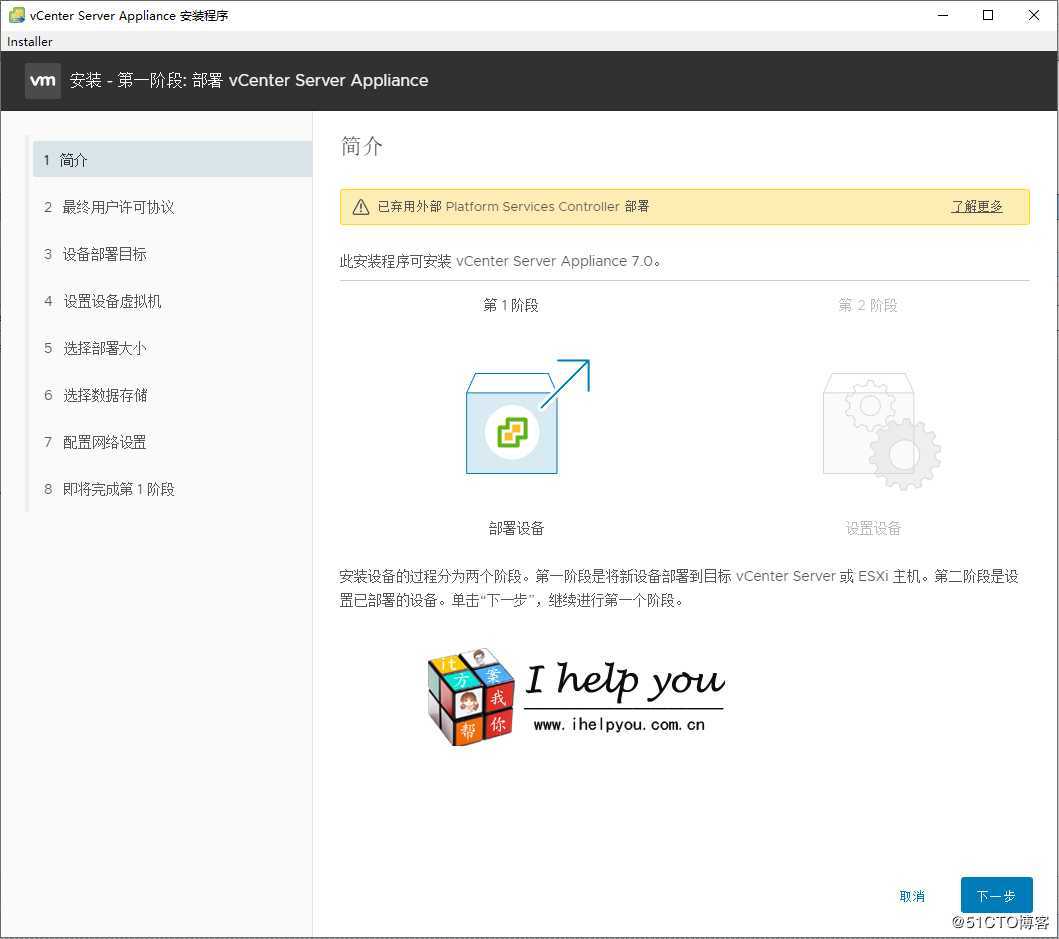Open the Installer menu
The image size is (1059, 939).
[29, 41]
